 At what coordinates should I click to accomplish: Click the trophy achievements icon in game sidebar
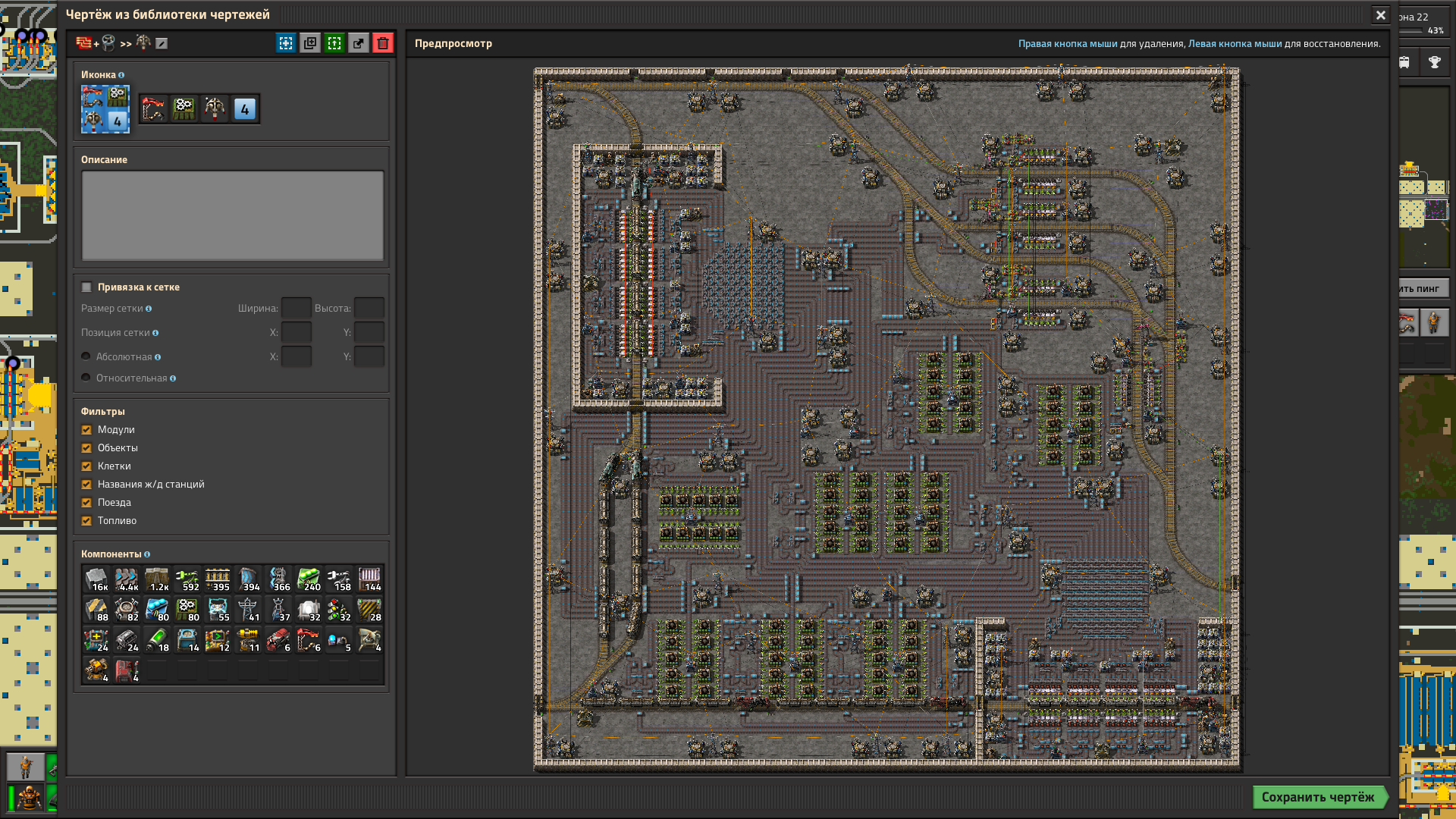click(x=1434, y=62)
